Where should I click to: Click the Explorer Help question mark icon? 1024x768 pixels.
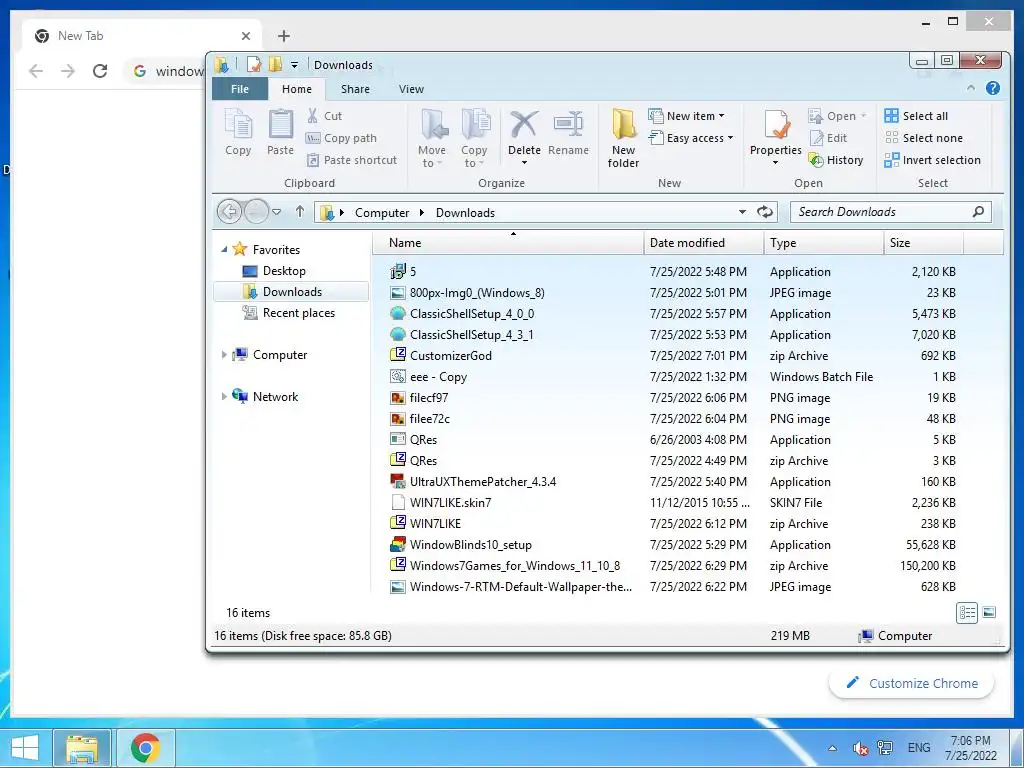(x=993, y=88)
